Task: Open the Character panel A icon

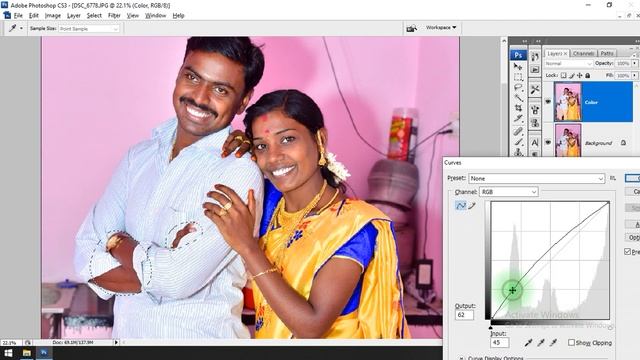Action: pyautogui.click(x=535, y=142)
